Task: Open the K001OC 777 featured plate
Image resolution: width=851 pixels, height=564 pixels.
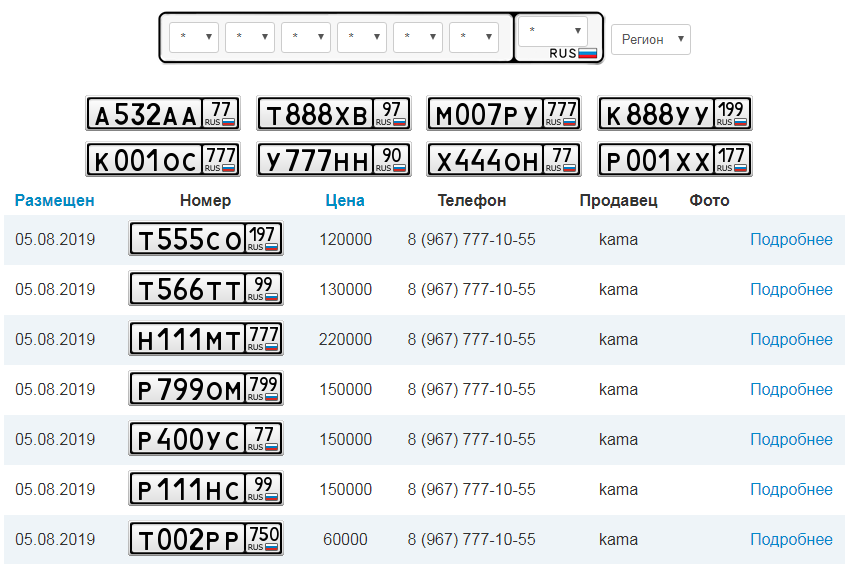Action: click(x=163, y=160)
